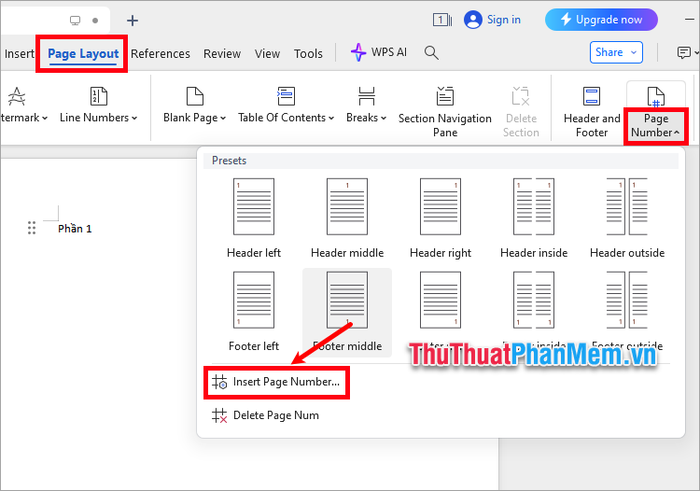Expand Table Of Contents dropdown

331,118
